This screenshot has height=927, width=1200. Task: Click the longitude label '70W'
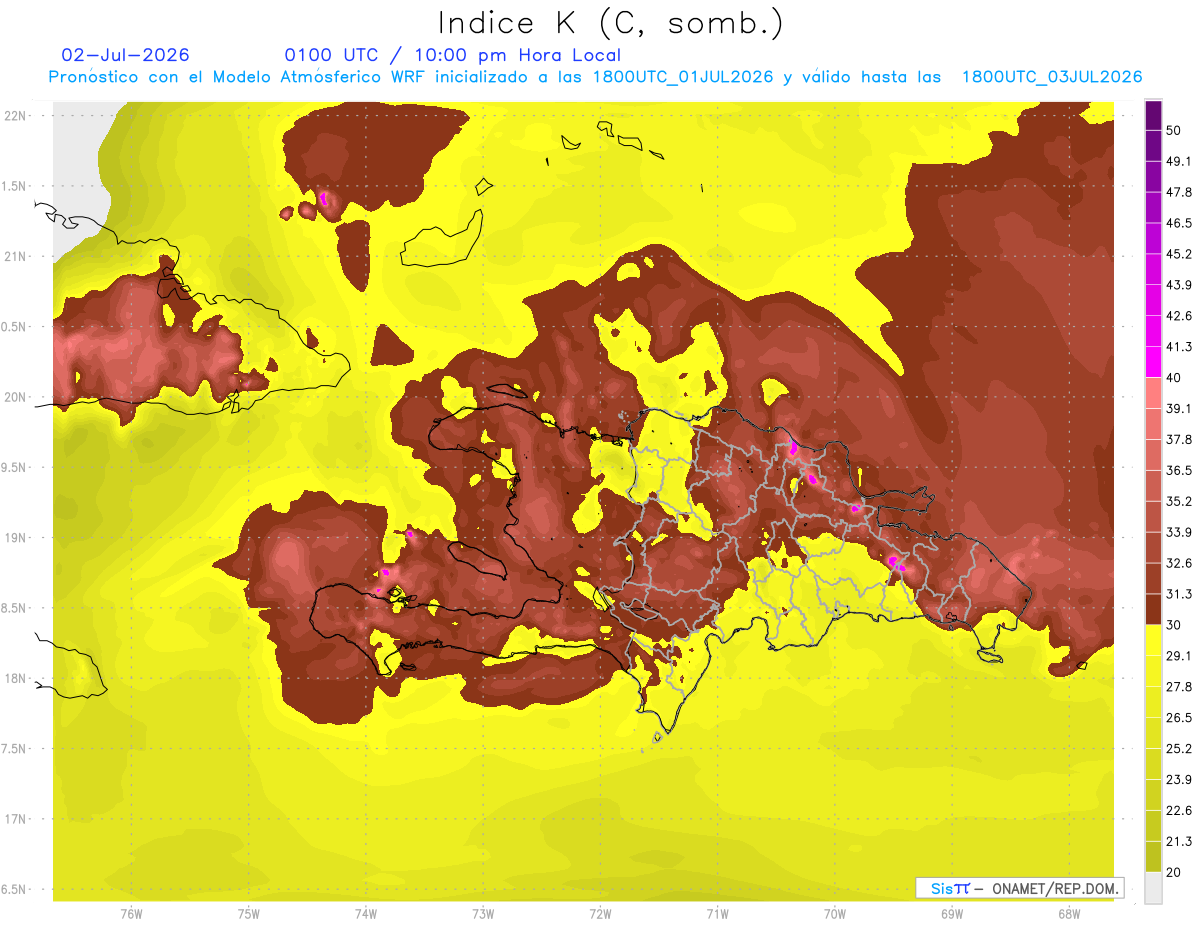pyautogui.click(x=834, y=914)
